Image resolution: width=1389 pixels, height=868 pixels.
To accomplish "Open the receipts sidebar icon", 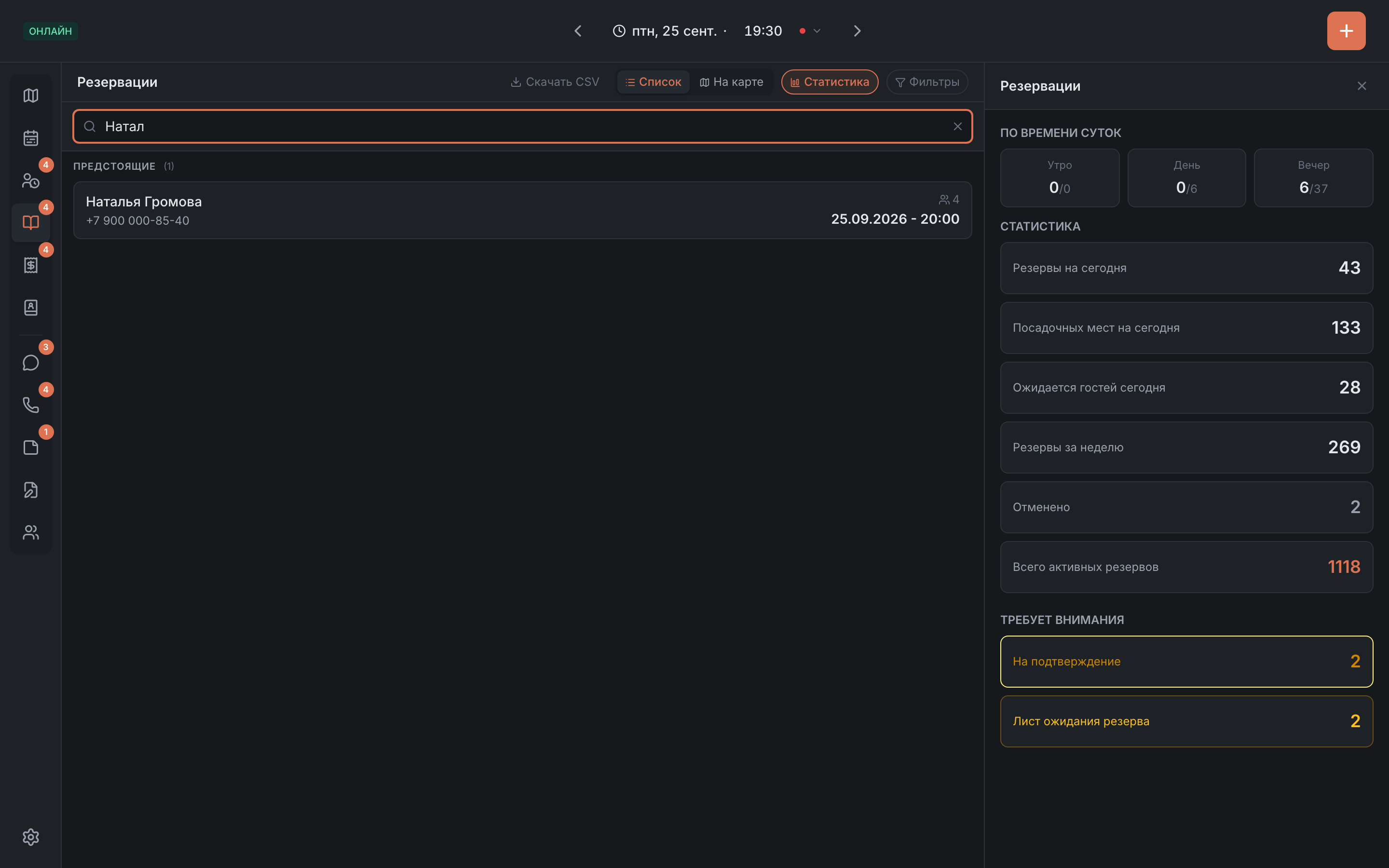I will click(30, 265).
